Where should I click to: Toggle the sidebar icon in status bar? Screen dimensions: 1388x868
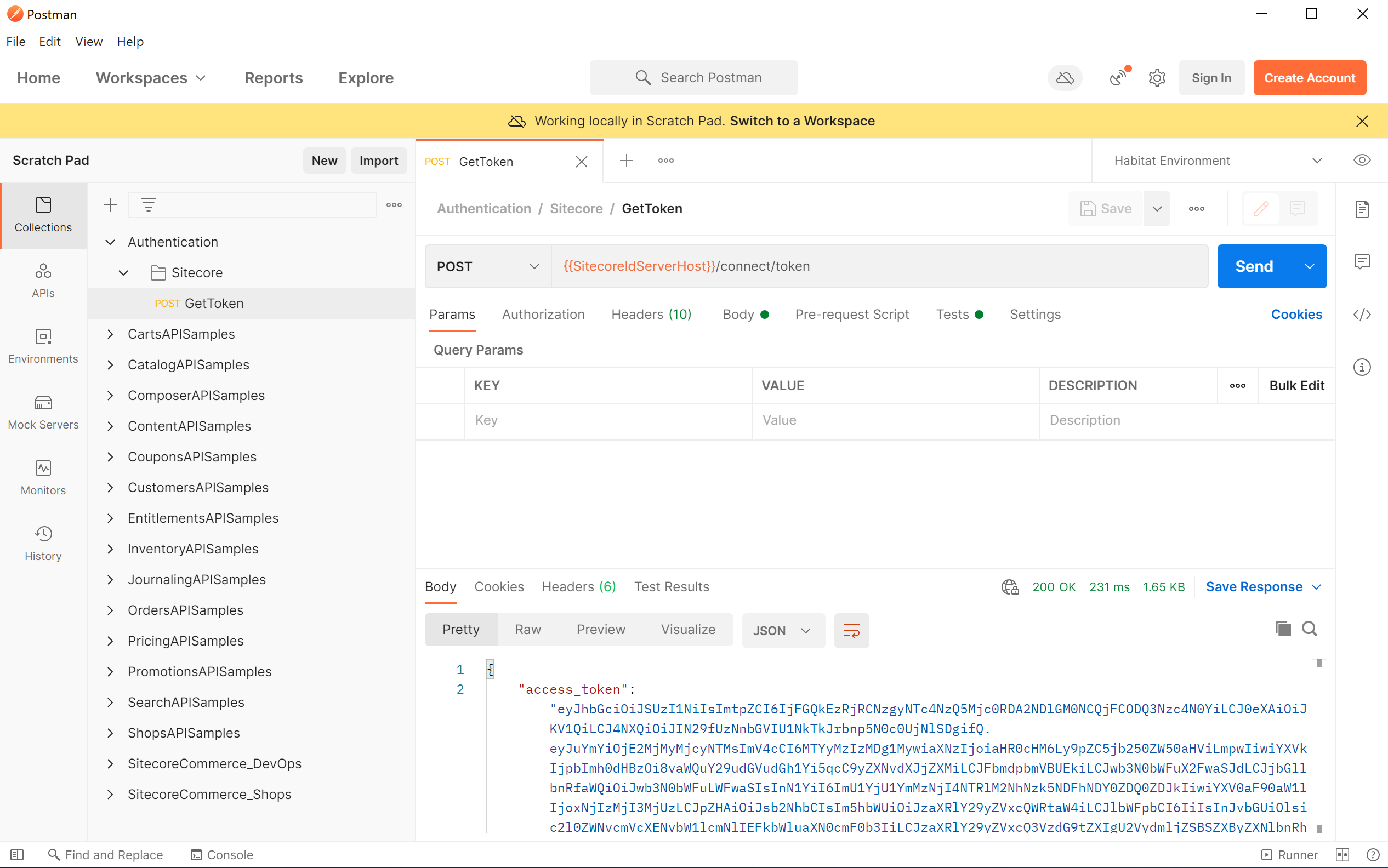coord(17,855)
